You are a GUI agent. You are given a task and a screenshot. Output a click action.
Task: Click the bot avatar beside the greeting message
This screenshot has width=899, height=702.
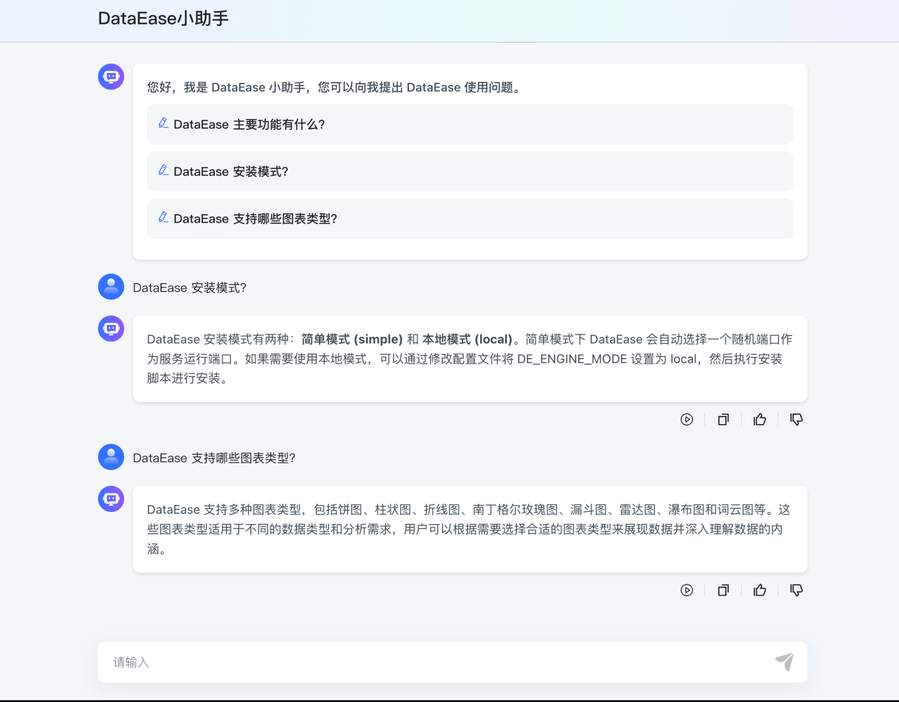pyautogui.click(x=111, y=77)
